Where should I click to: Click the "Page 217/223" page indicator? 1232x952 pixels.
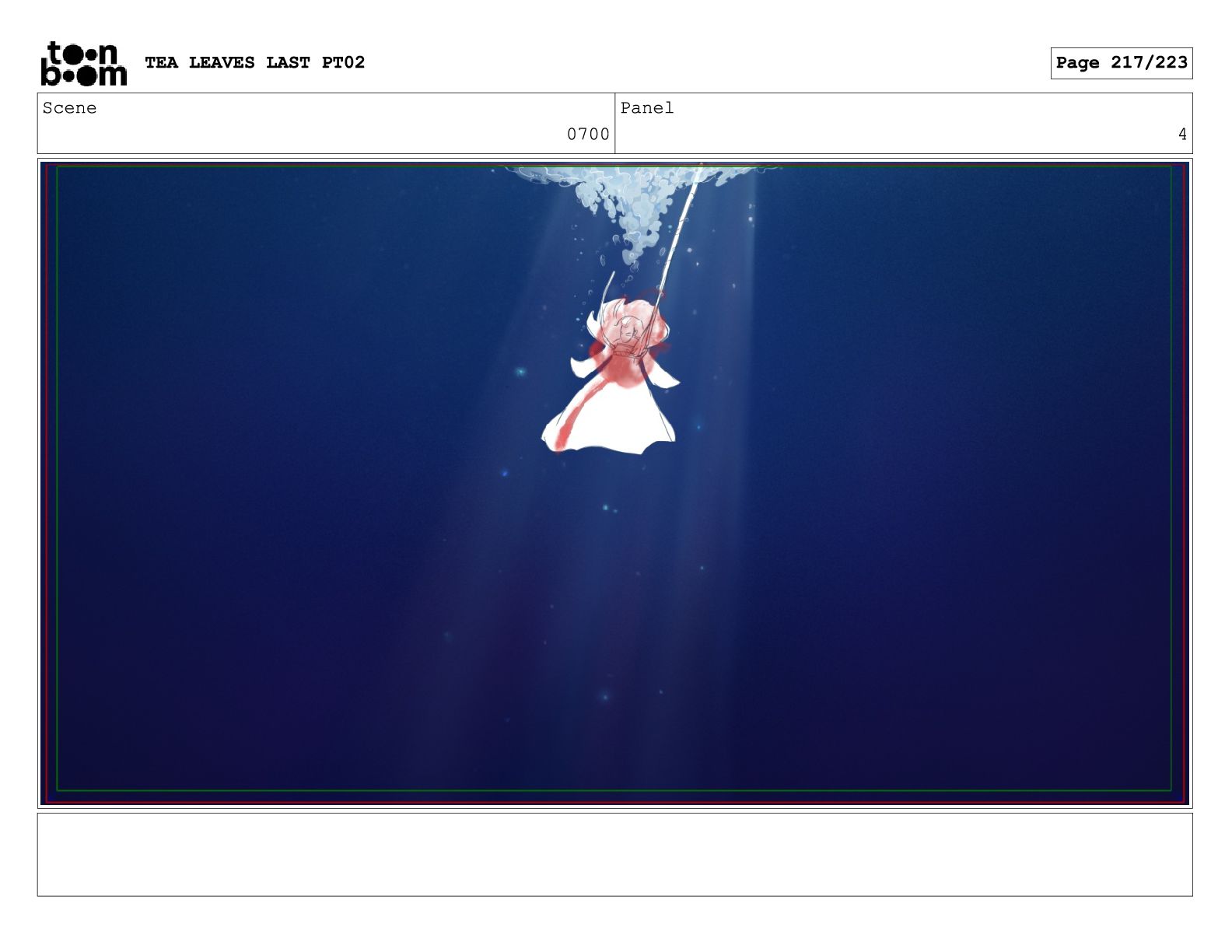click(x=1121, y=63)
